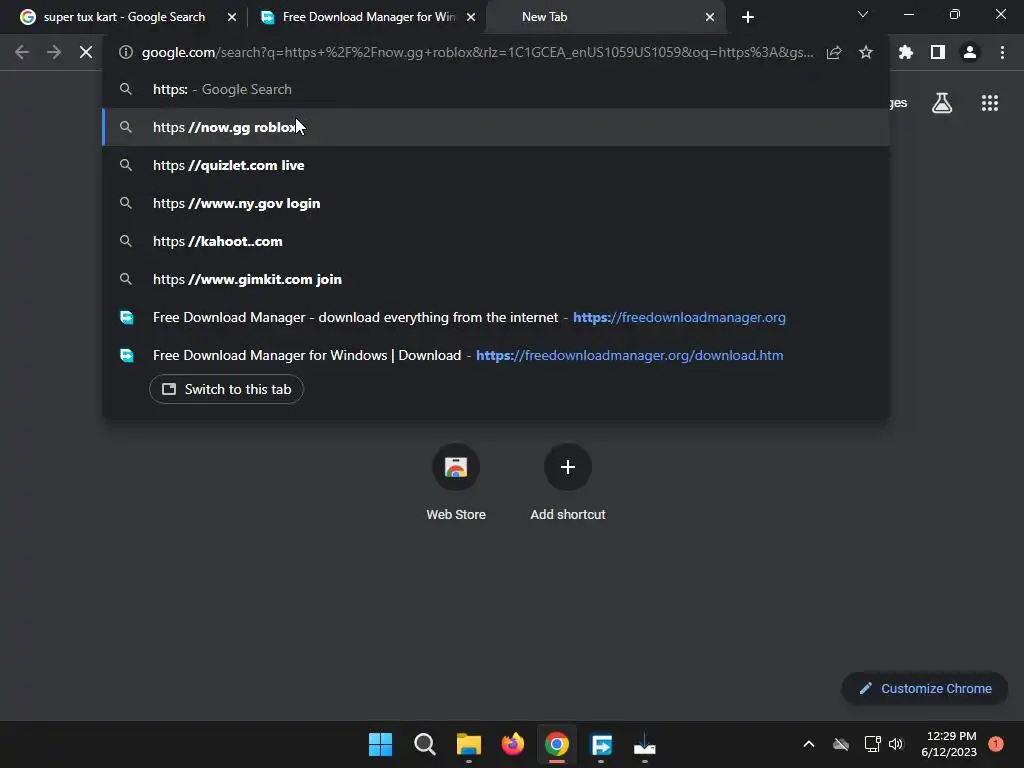Click the address bar URL field
Screen dimensions: 1024x768
pos(477,52)
